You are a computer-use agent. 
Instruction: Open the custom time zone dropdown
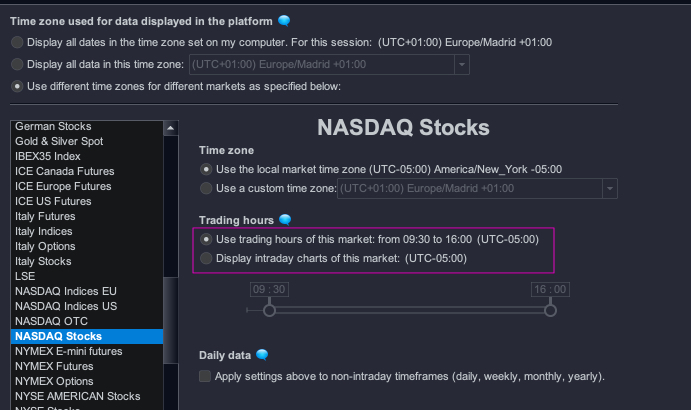(609, 188)
